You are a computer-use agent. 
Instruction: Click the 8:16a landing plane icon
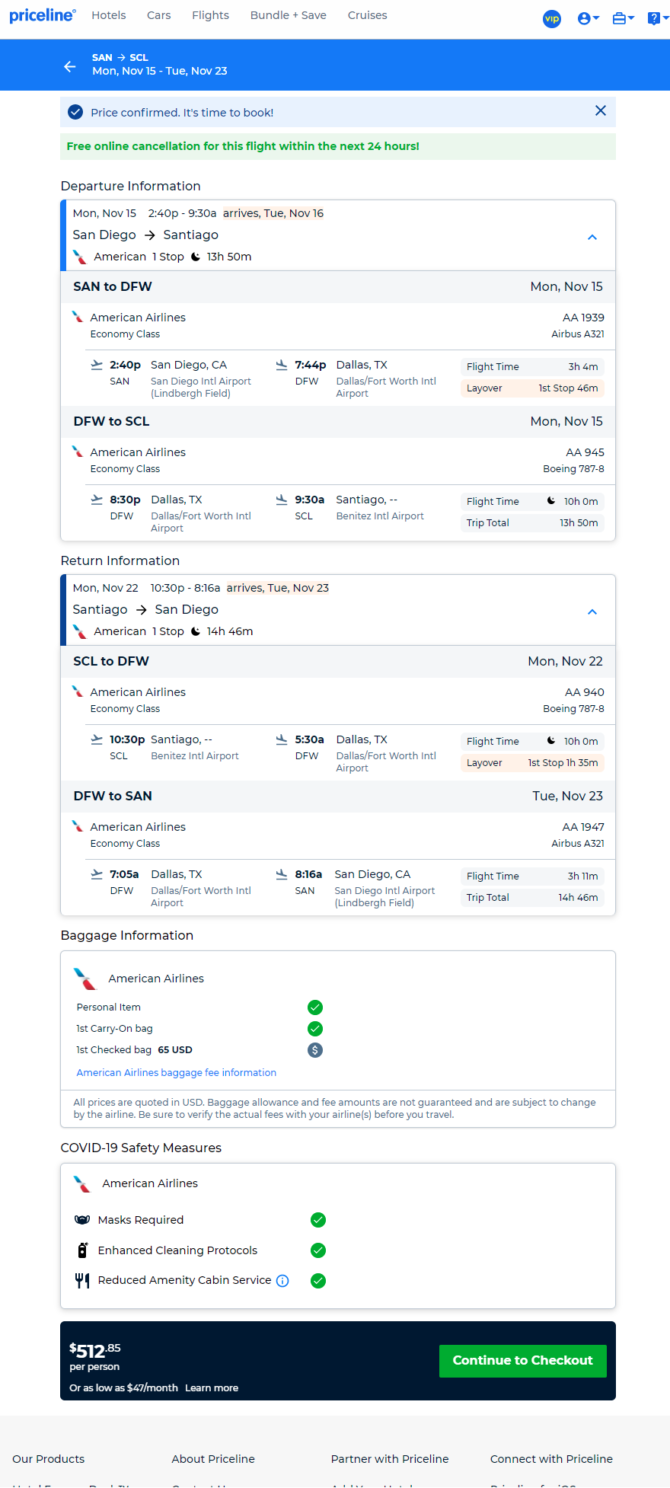point(282,875)
